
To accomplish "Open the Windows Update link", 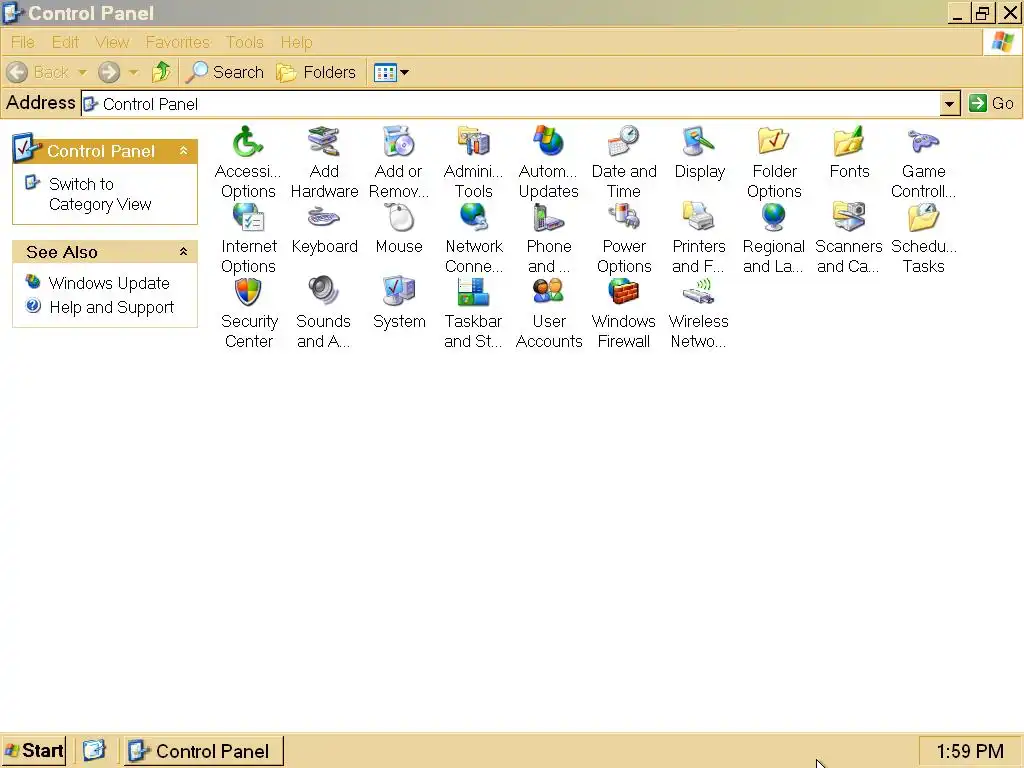I will [x=109, y=283].
